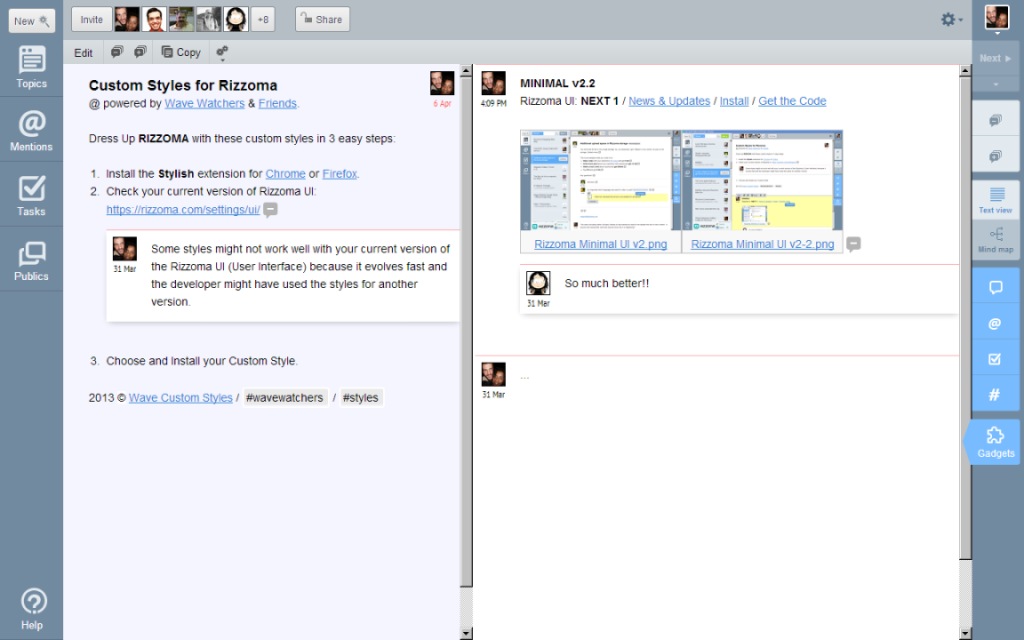The height and width of the screenshot is (640, 1024).
Task: Click the 'So much better!!' reply text
Action: click(x=607, y=283)
